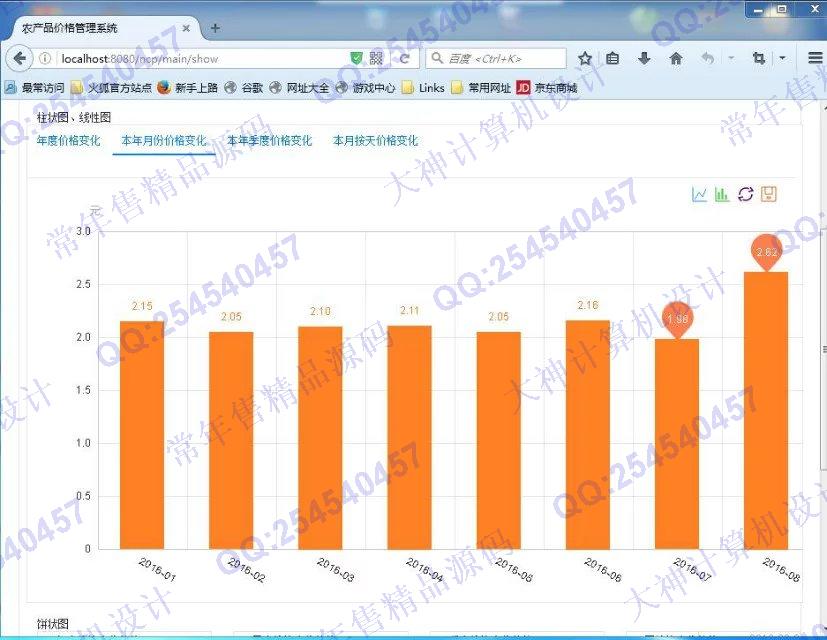Go back with browser back arrow
This screenshot has width=827, height=640.
(20, 59)
